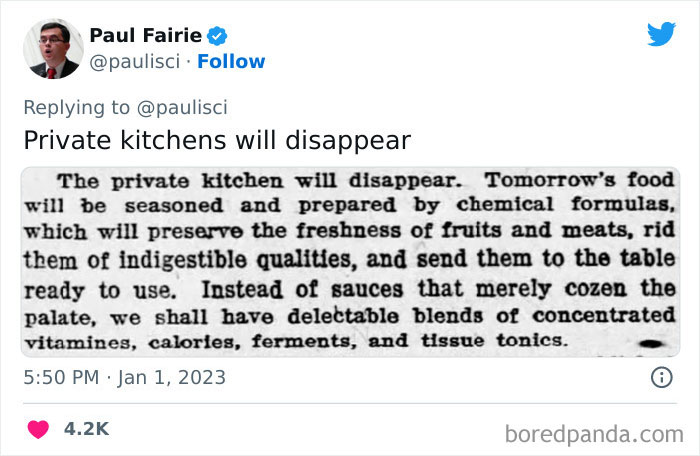700x456 pixels.
Task: Like the tweet with the heart icon
Action: click(x=38, y=429)
